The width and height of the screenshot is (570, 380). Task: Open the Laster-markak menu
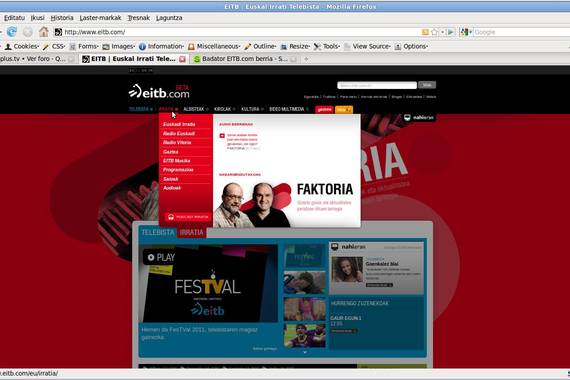coord(100,18)
